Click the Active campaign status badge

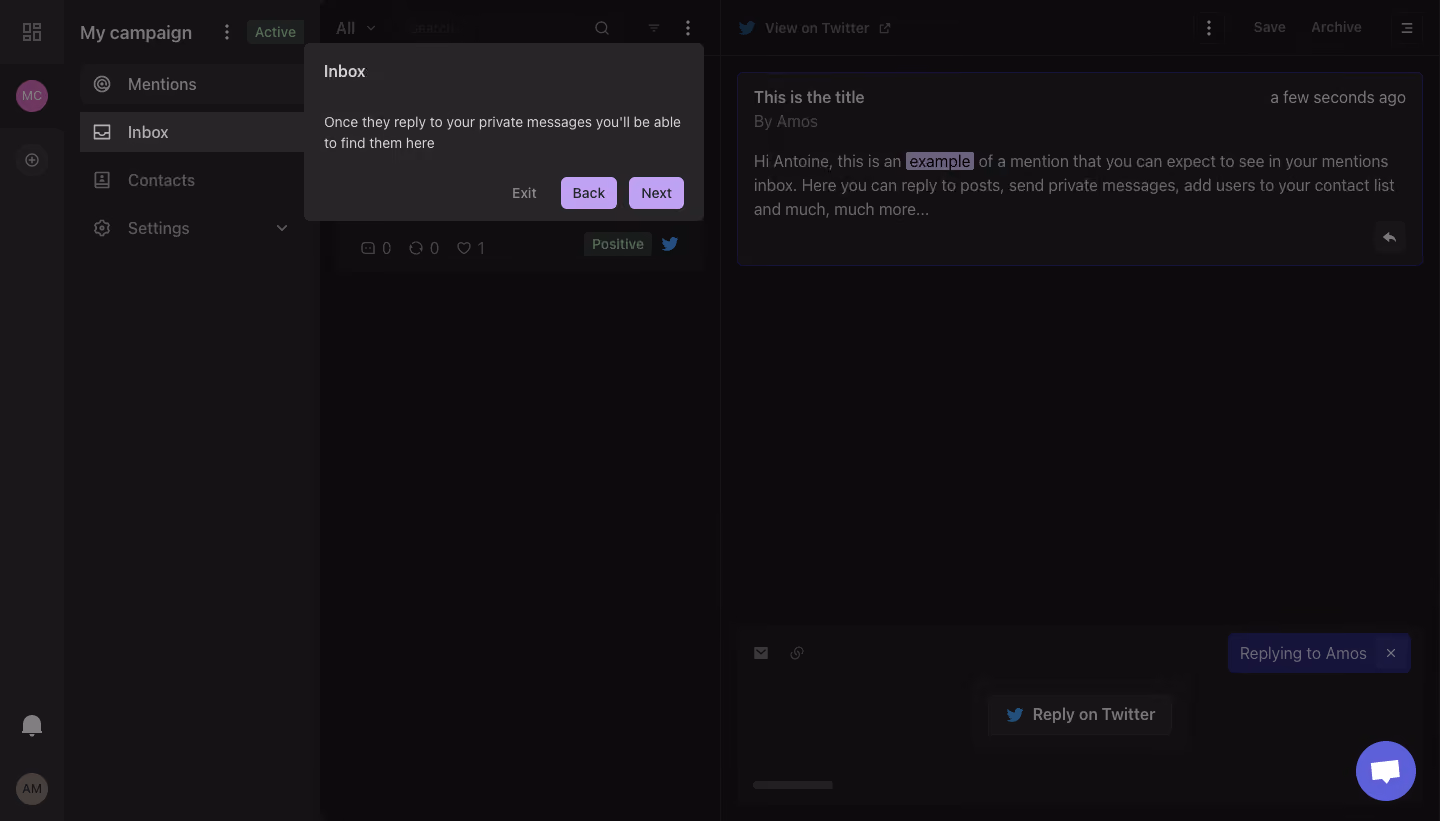[275, 32]
